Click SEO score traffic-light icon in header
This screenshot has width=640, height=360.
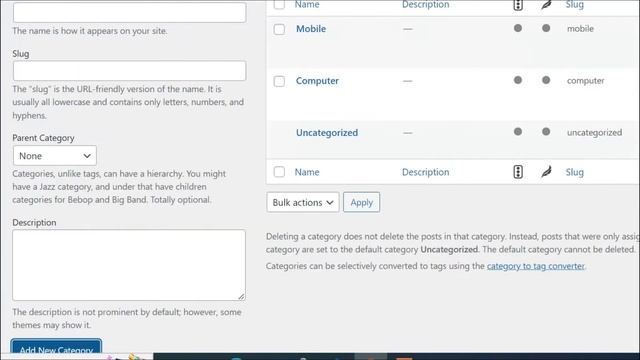[518, 4]
